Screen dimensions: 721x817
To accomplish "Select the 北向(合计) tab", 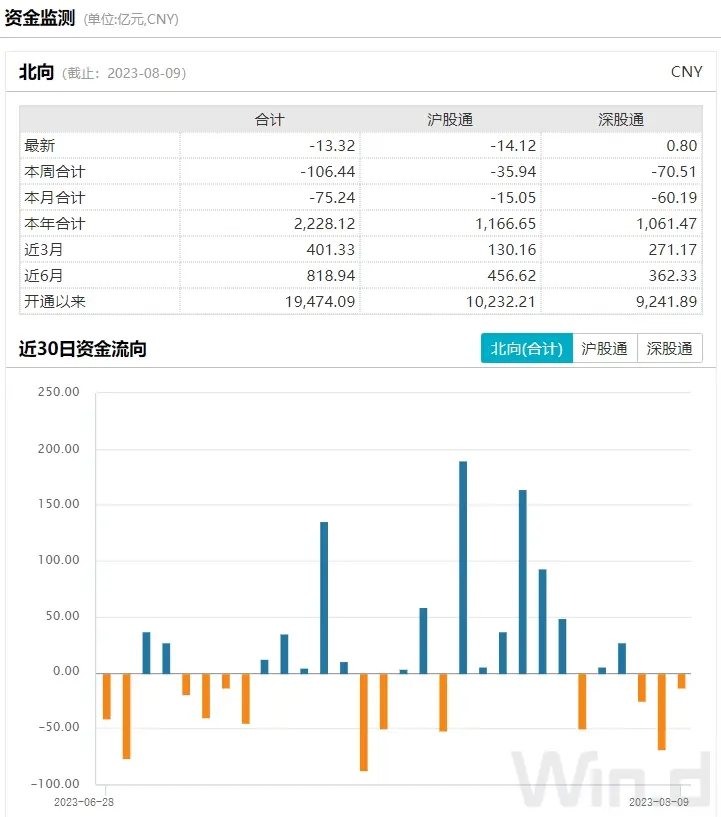I will pos(527,348).
